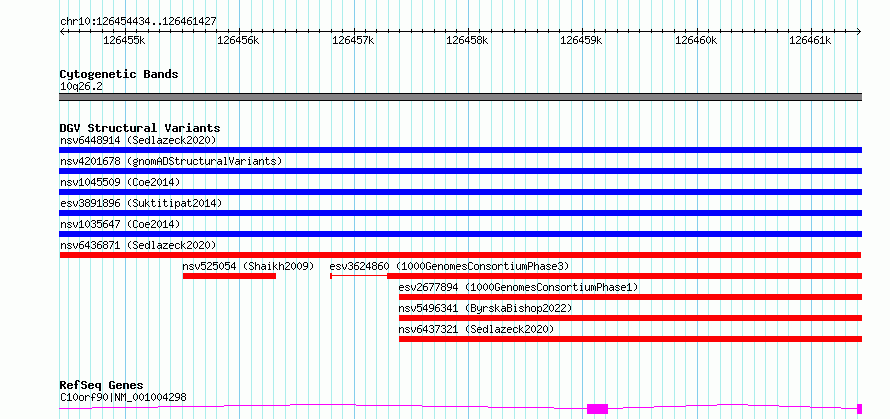Select the red bar under nsv6436871

tap(460, 255)
